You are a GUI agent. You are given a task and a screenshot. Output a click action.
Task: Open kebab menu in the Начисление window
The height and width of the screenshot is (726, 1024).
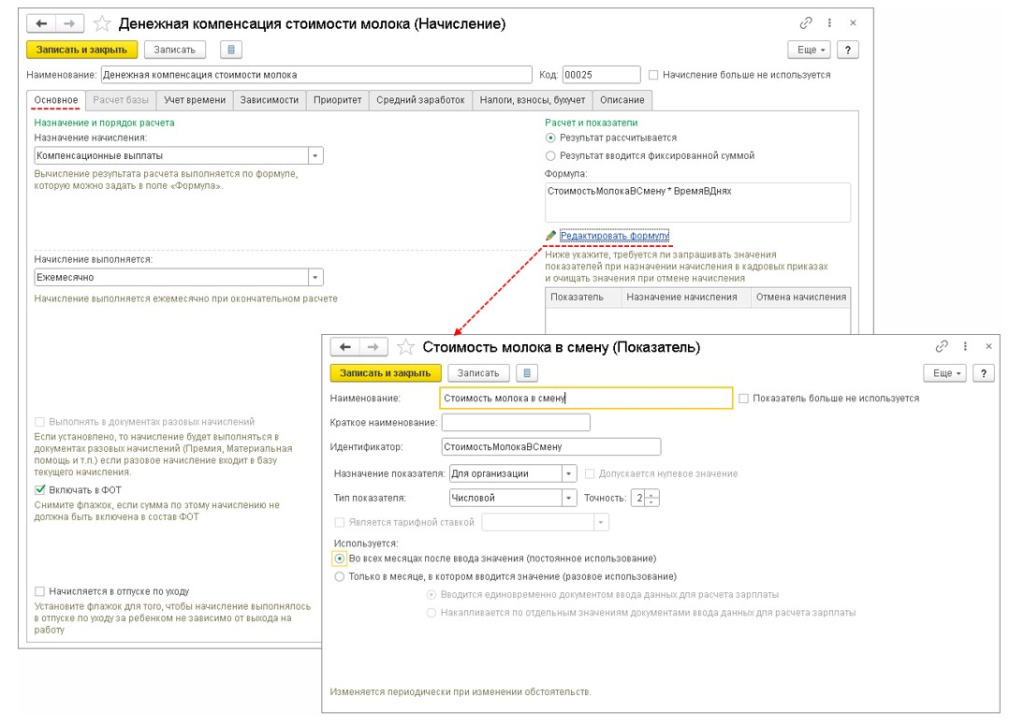click(829, 23)
